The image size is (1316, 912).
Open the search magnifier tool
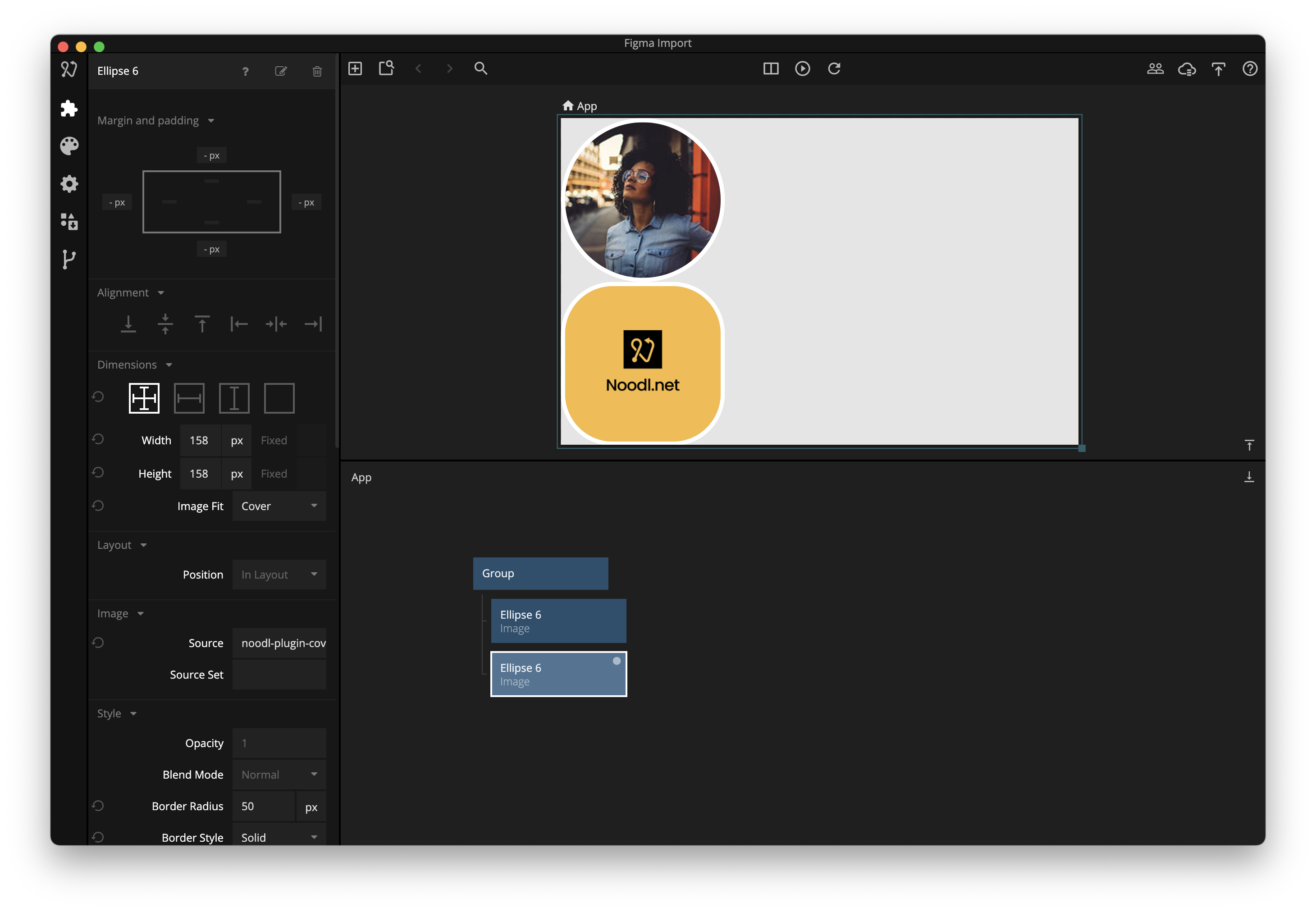[x=480, y=68]
